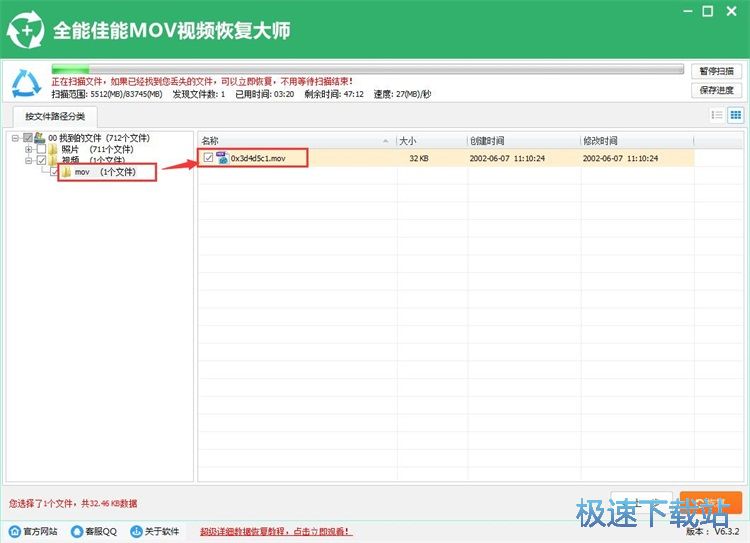Sort by the 修改时间 column header
Screen dimensions: 750x543
point(637,141)
